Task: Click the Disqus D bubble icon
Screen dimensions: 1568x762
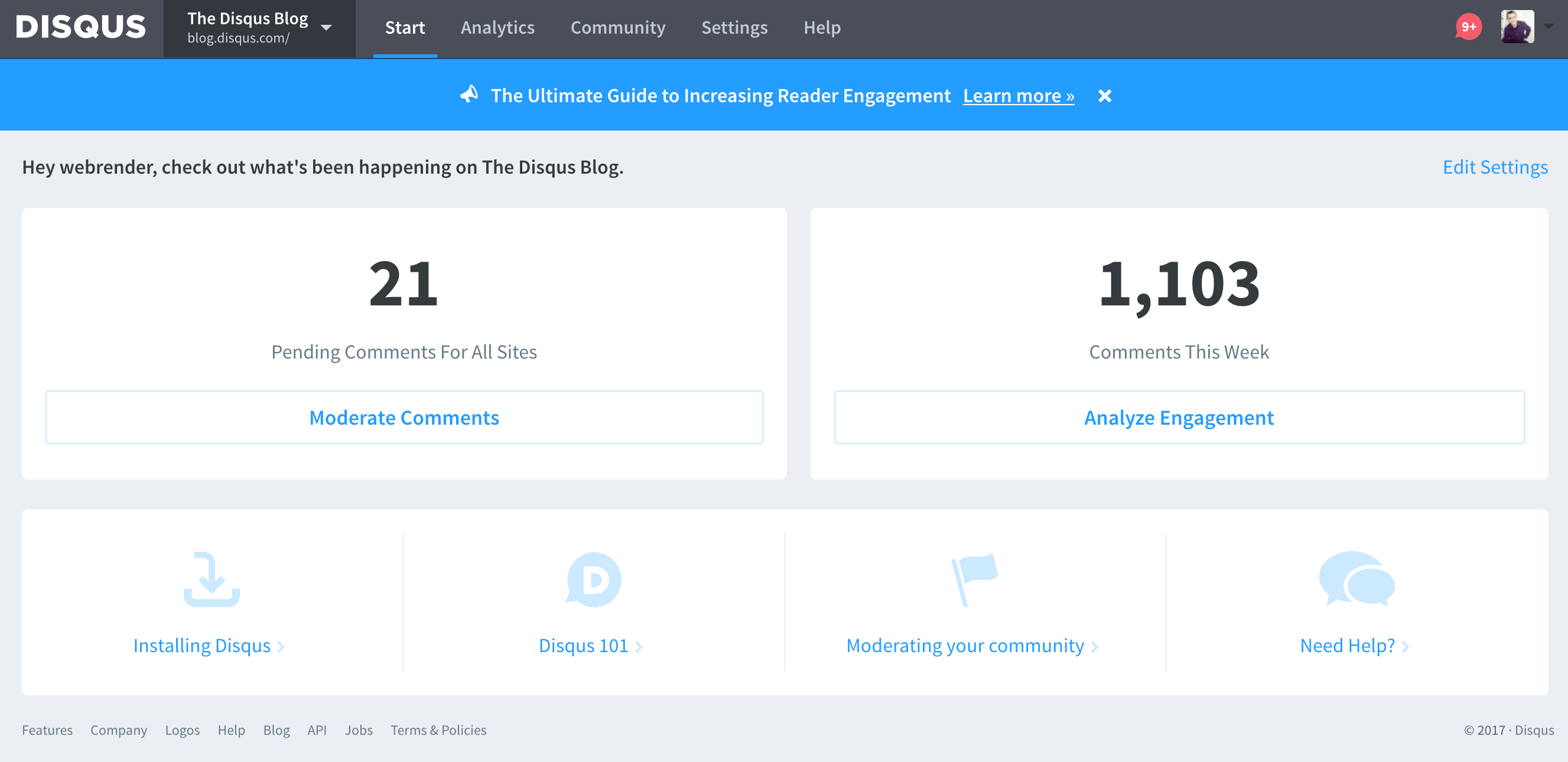Action: point(594,579)
